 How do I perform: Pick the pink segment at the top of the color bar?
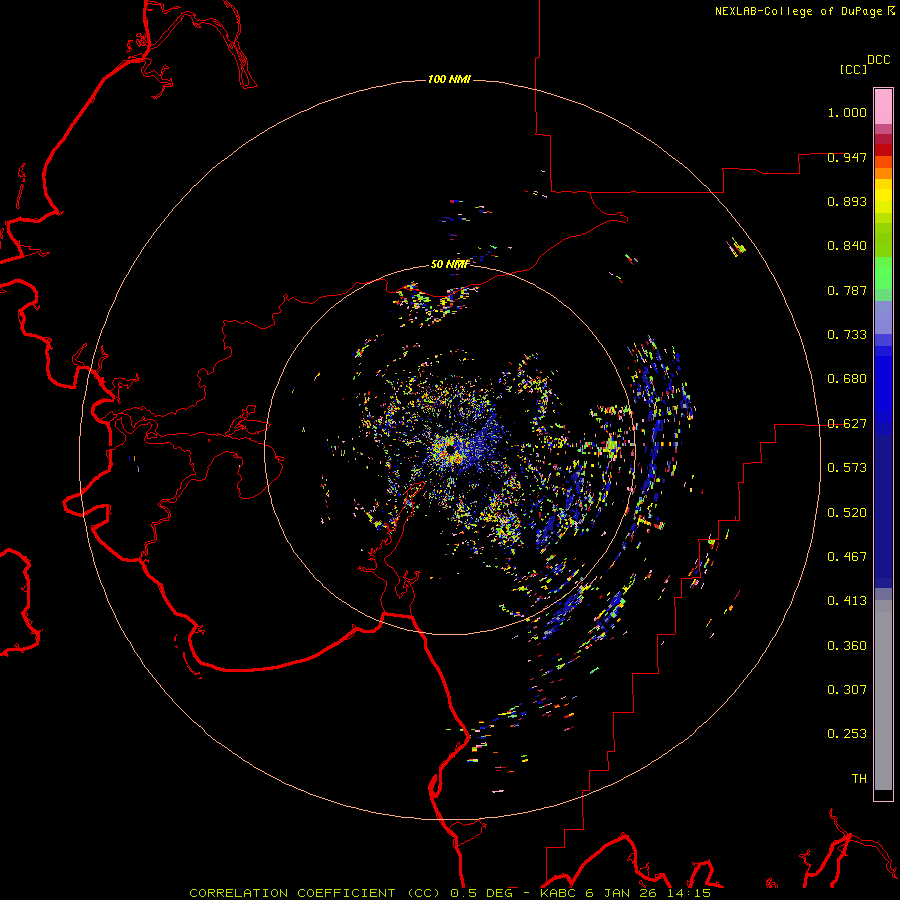point(883,106)
